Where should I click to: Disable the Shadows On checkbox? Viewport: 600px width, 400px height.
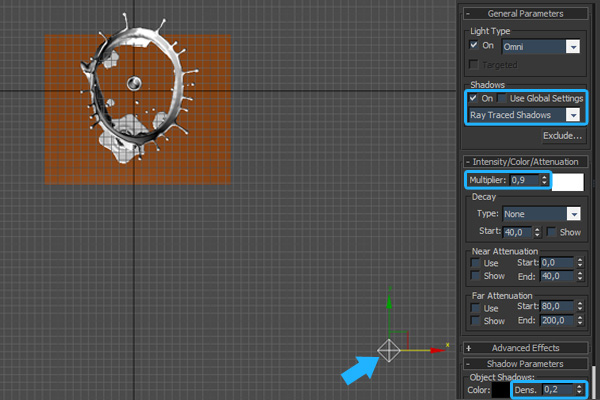[474, 98]
